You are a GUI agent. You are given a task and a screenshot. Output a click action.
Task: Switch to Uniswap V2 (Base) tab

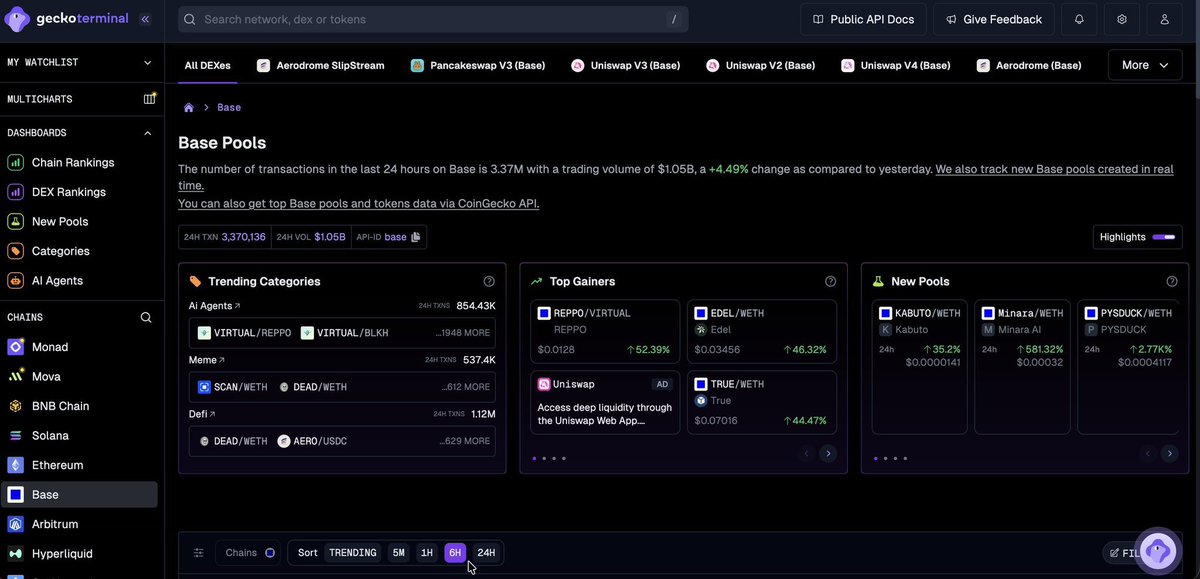pos(761,65)
